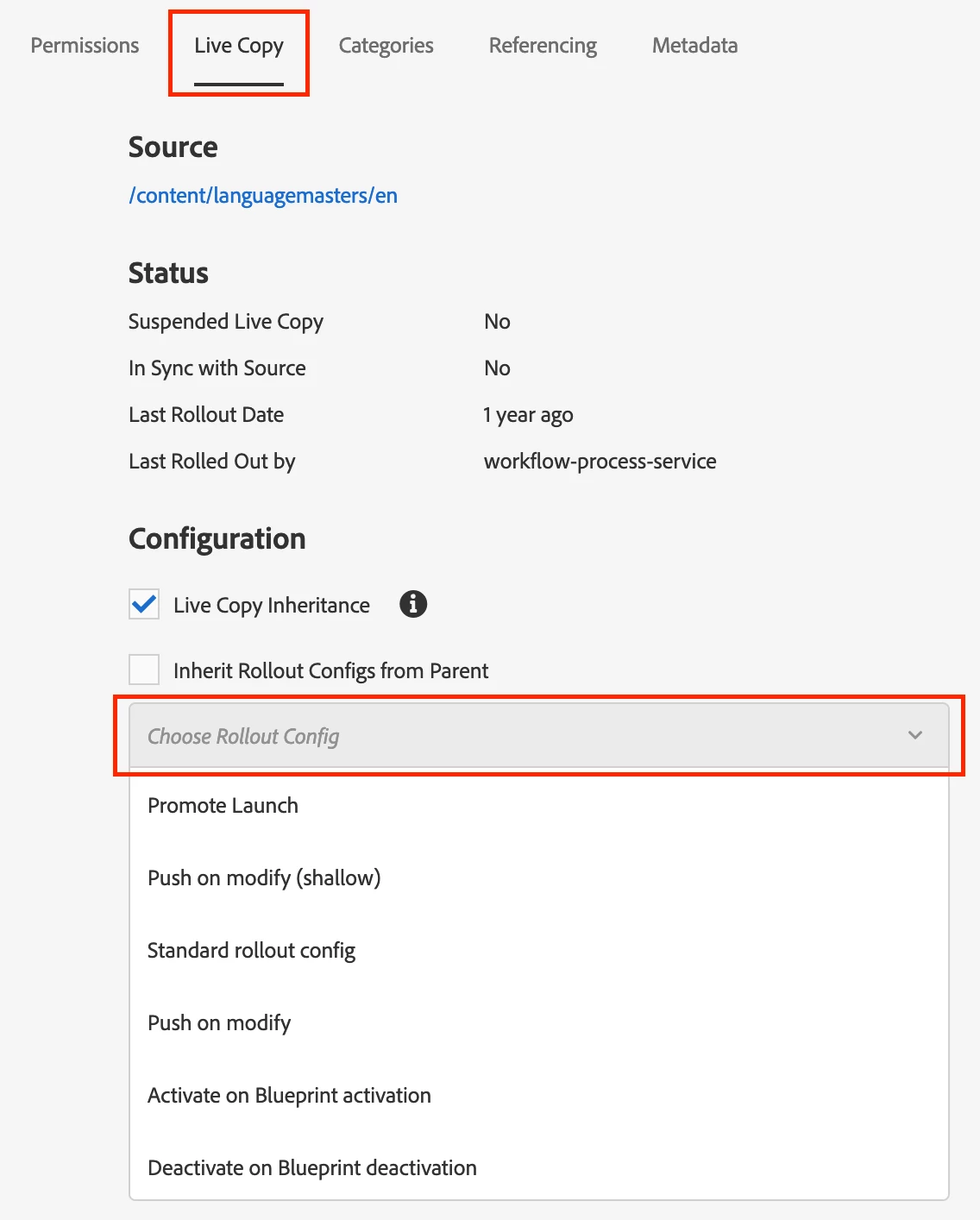Open the Categories tab
Screen dimensions: 980x1220
tap(386, 45)
